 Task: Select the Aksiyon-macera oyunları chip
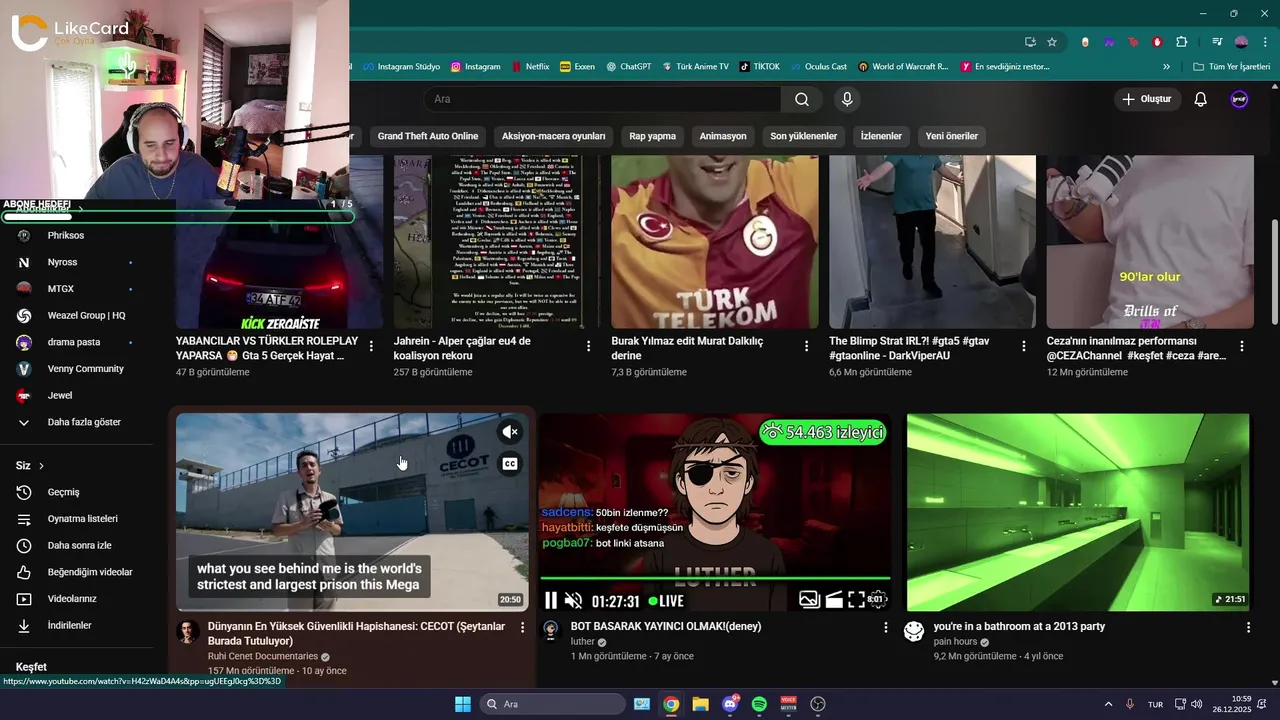click(553, 136)
